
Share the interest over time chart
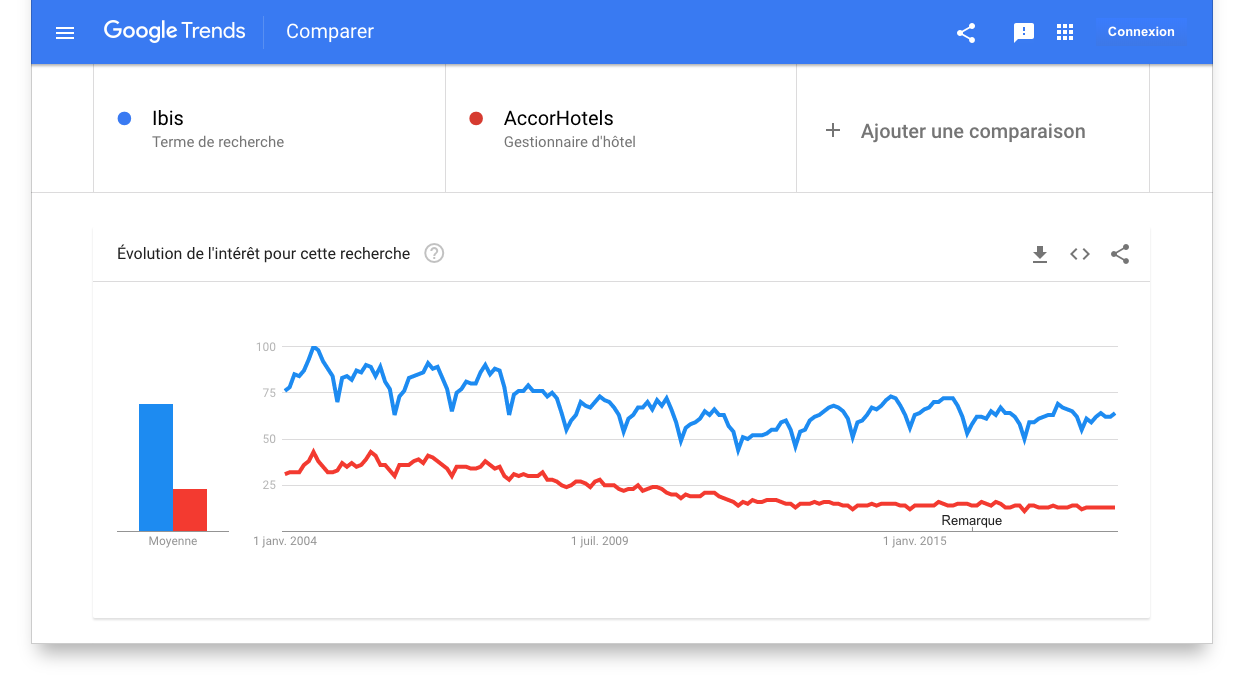click(x=1120, y=254)
